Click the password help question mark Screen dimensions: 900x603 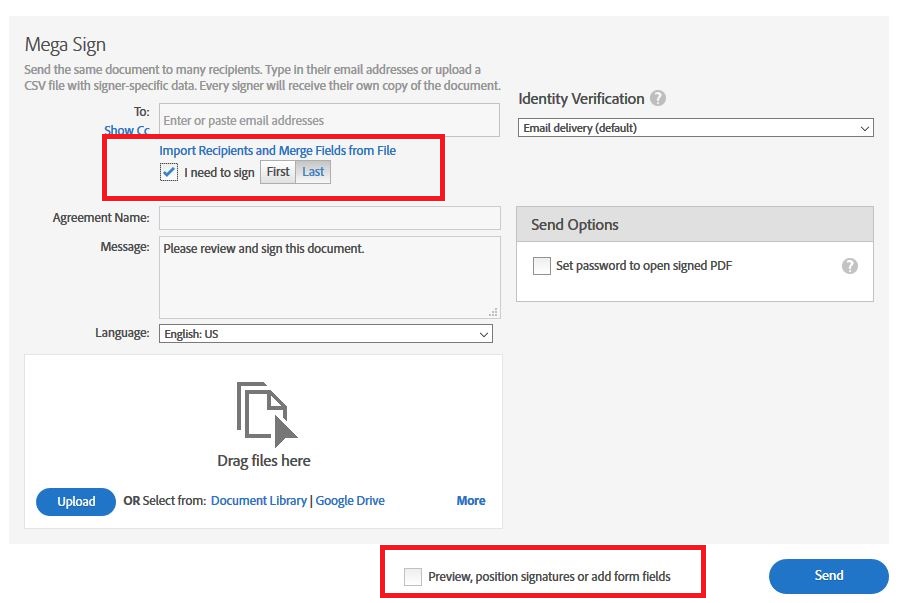pyautogui.click(x=848, y=266)
